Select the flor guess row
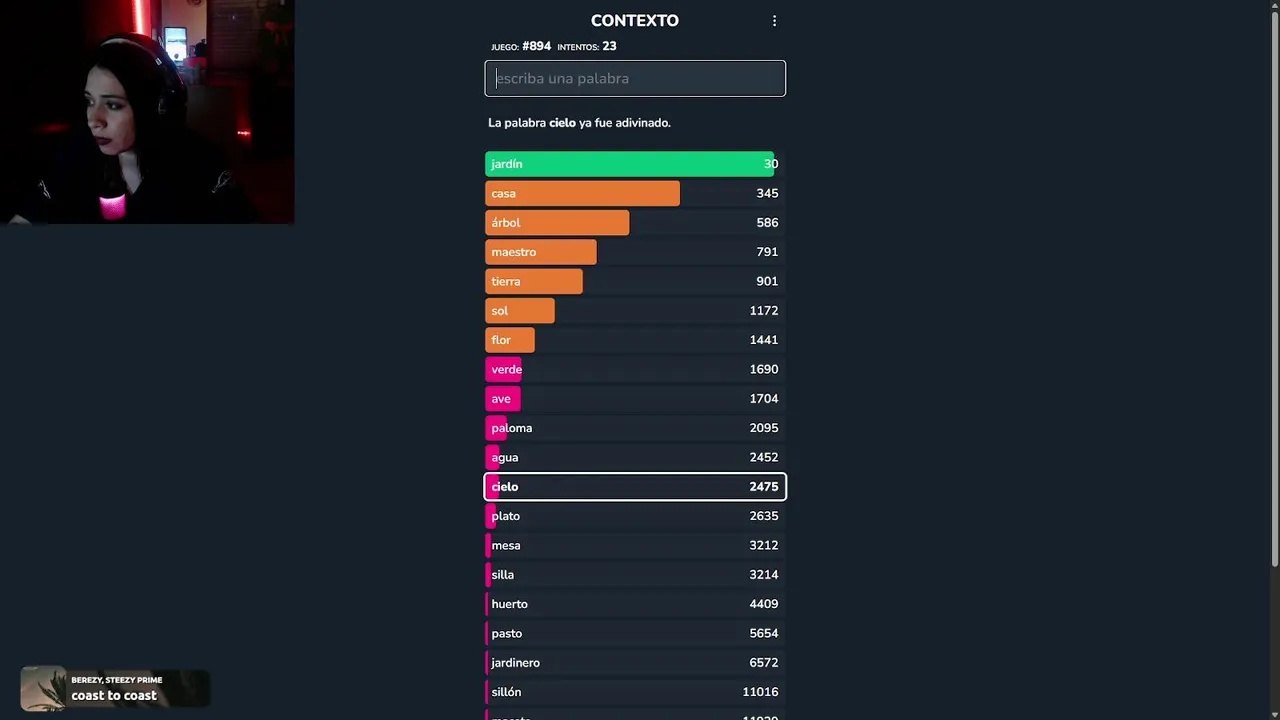The height and width of the screenshot is (720, 1280). tap(635, 340)
